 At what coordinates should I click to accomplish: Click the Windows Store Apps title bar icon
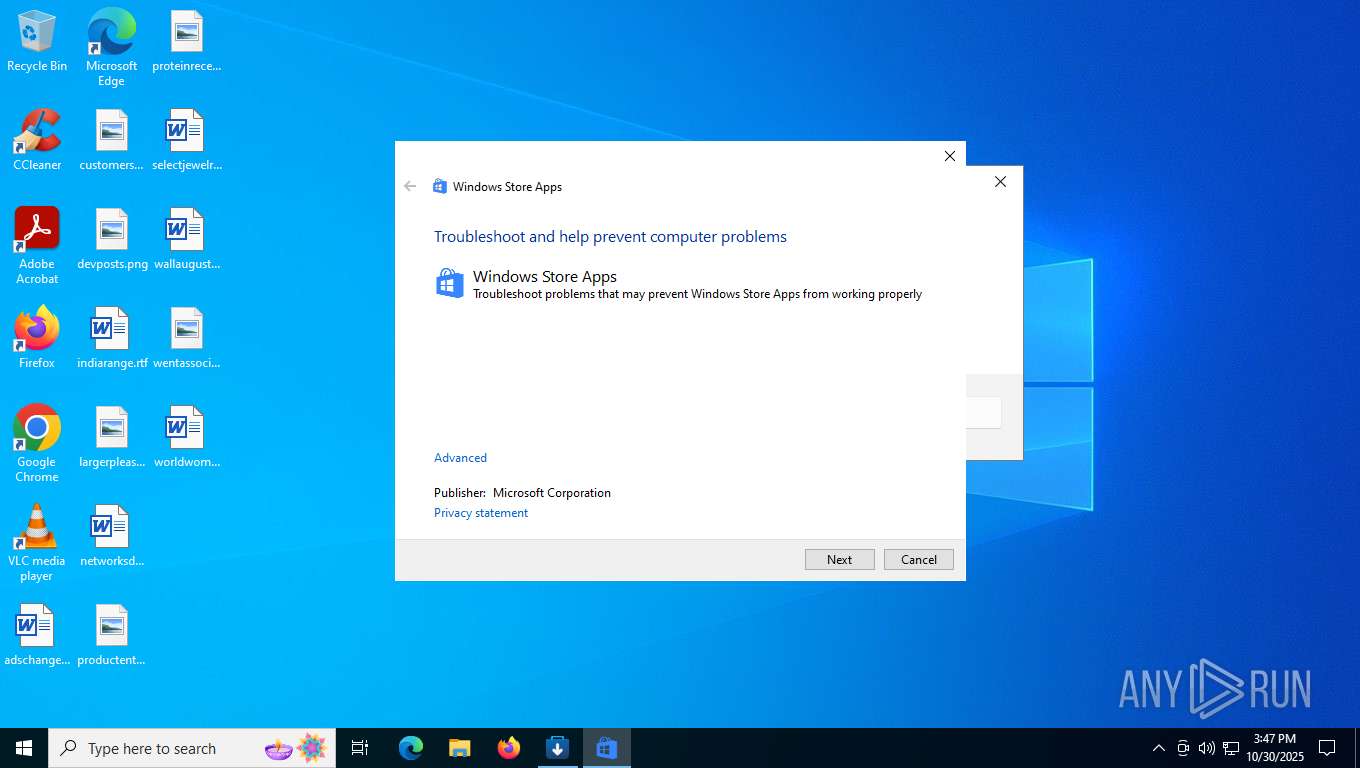point(439,186)
